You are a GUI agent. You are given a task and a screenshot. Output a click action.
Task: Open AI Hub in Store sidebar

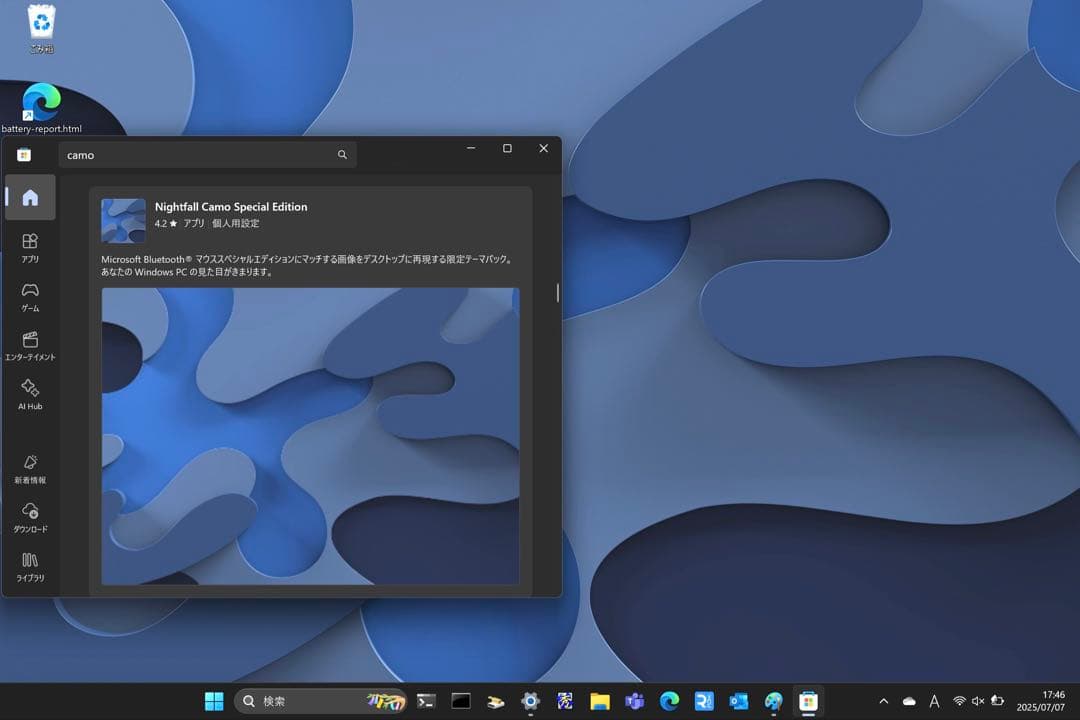click(30, 395)
